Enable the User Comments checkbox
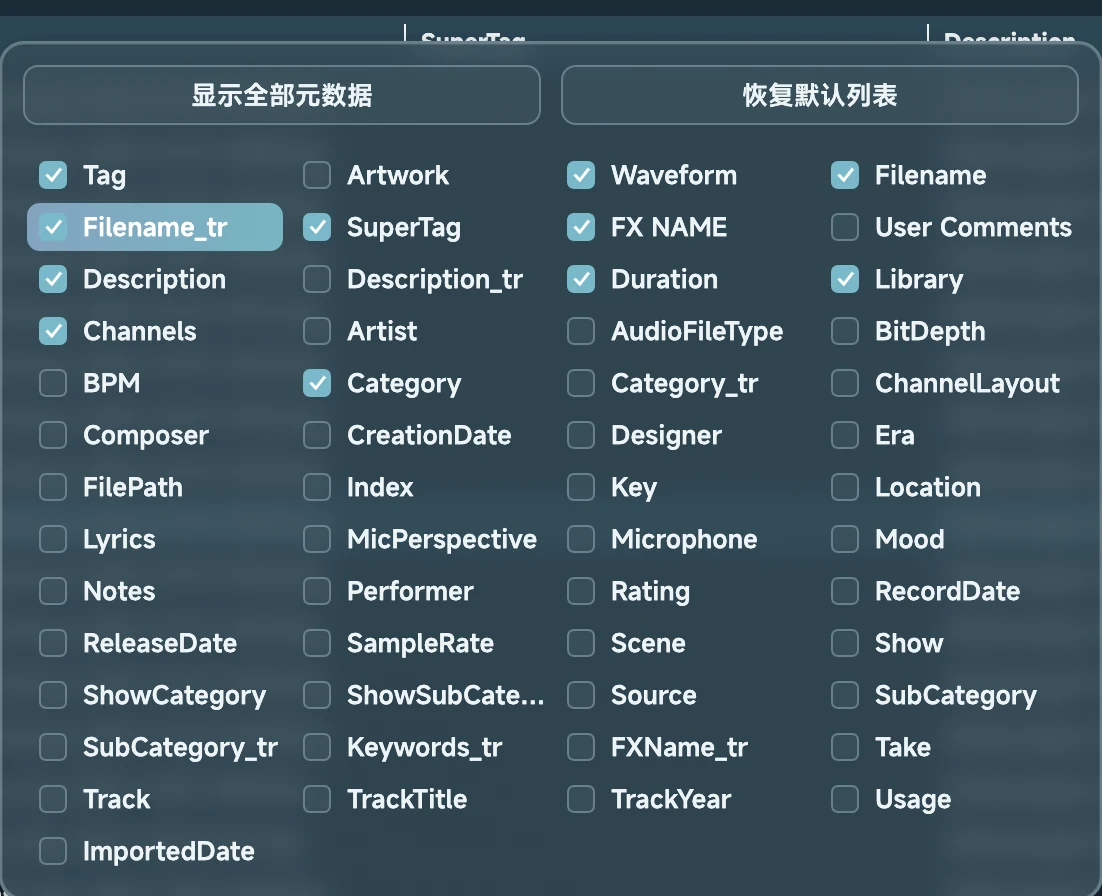This screenshot has height=896, width=1102. point(845,227)
